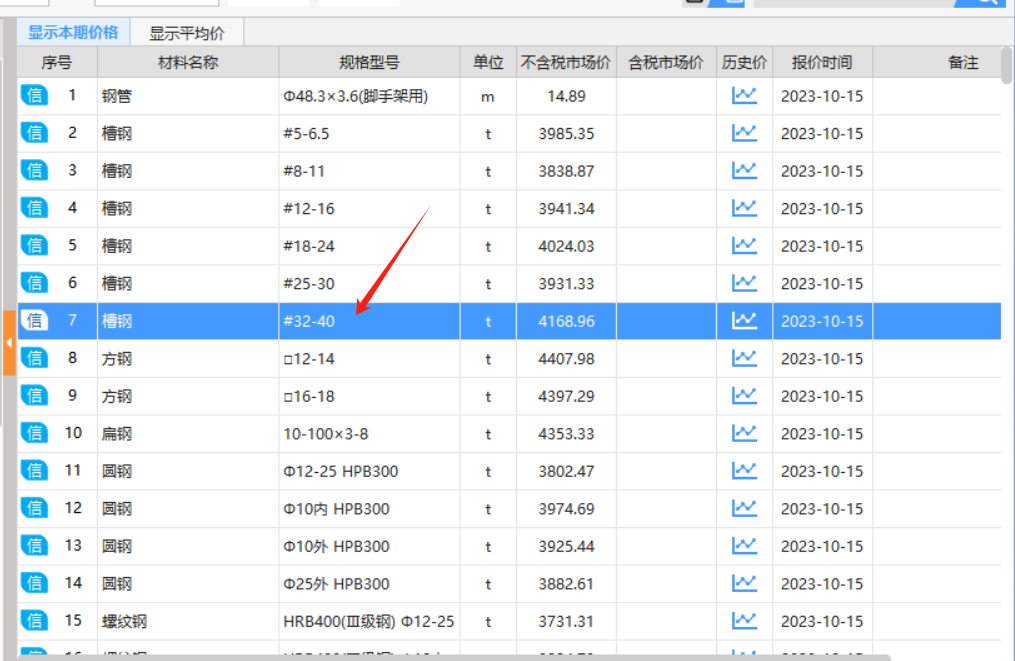Show history chart for 方钢 □16-18
This screenshot has width=1015, height=661.
[744, 396]
